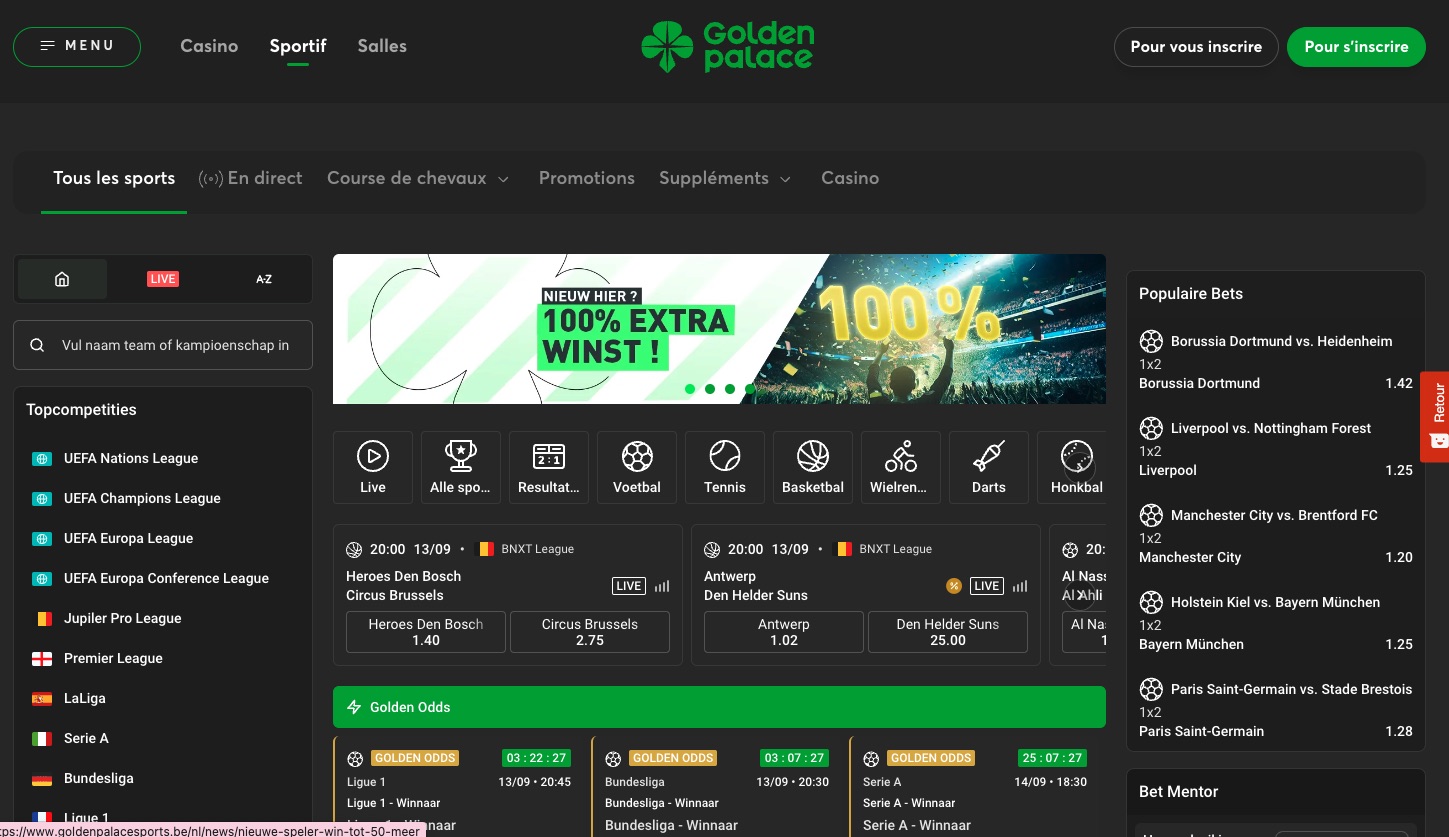Select third banner carousel dot
This screenshot has height=837, width=1449.
tap(730, 389)
